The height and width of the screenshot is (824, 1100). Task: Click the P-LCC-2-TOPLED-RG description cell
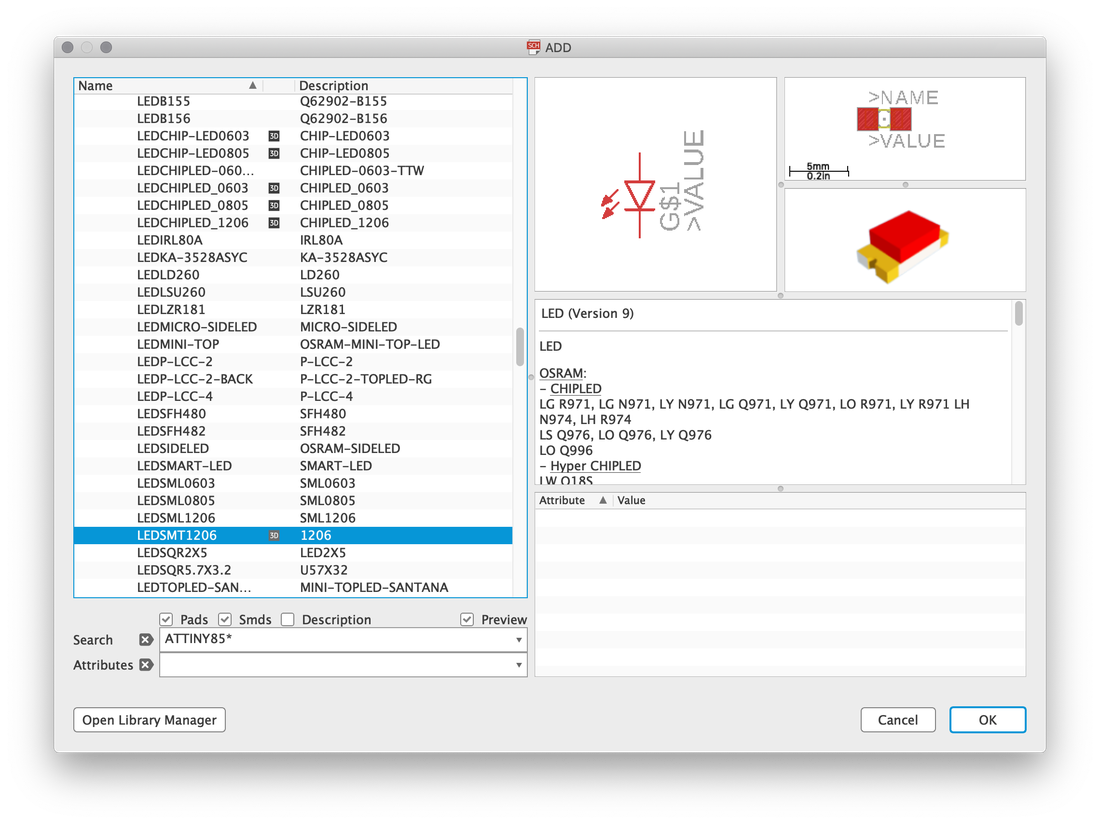click(x=365, y=379)
